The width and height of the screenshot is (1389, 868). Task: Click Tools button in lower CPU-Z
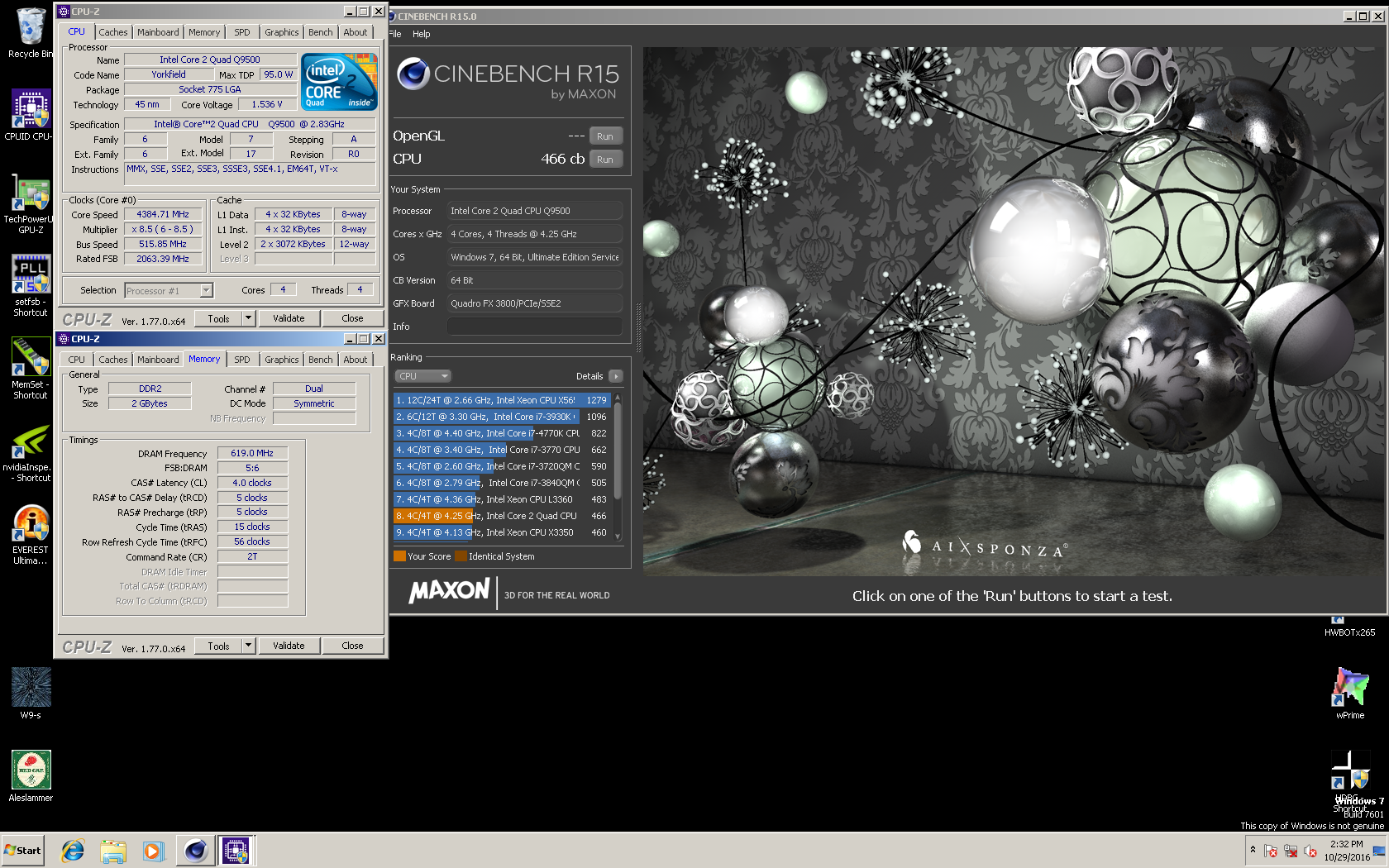(x=219, y=646)
